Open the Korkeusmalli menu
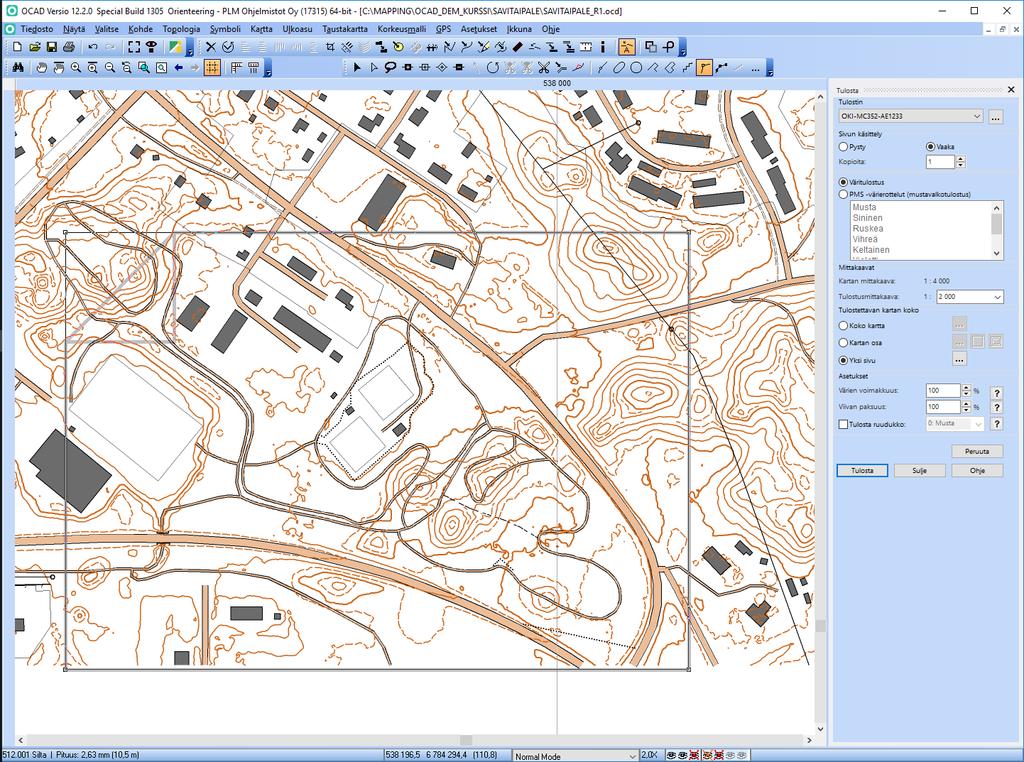Viewport: 1024px width, 762px height. click(402, 29)
